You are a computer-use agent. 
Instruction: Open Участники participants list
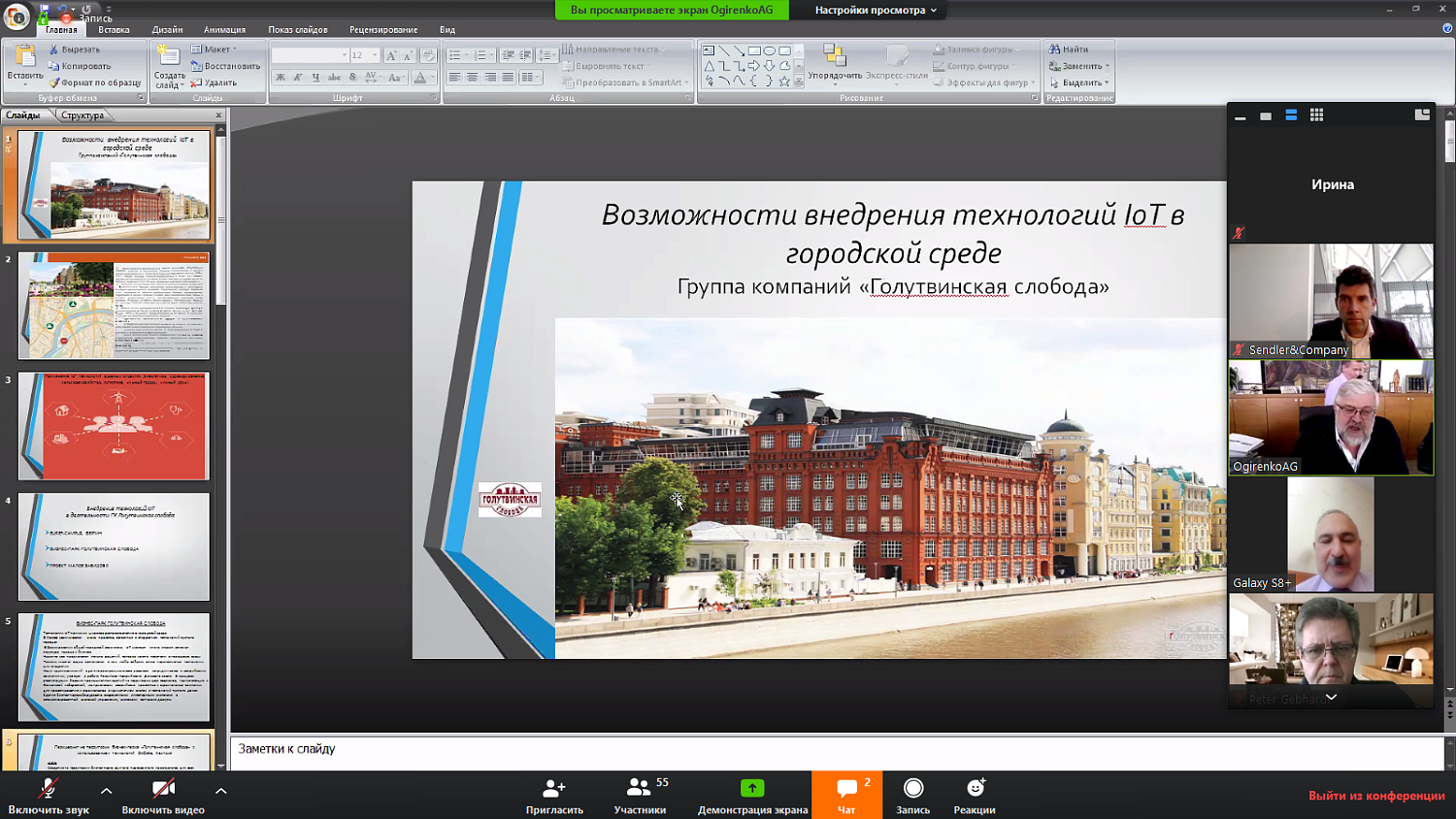[x=641, y=796]
